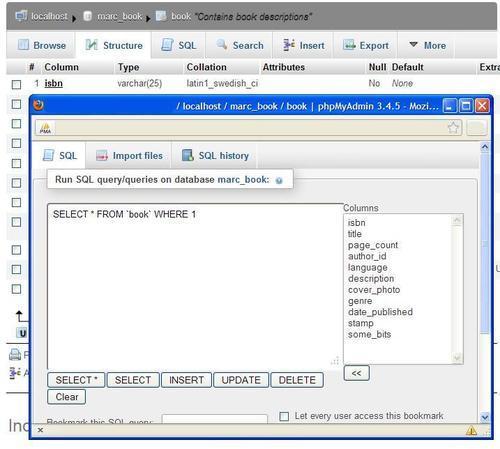This screenshot has width=500, height=449.
Task: Click the bookmark name input field
Action: (215, 419)
